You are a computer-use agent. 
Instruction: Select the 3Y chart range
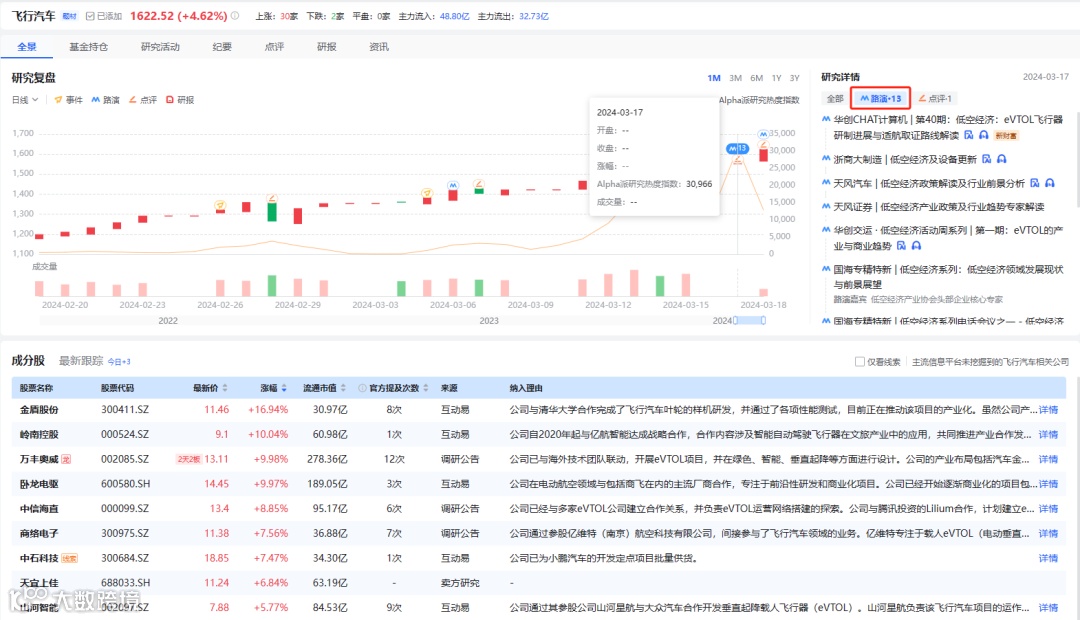(794, 78)
